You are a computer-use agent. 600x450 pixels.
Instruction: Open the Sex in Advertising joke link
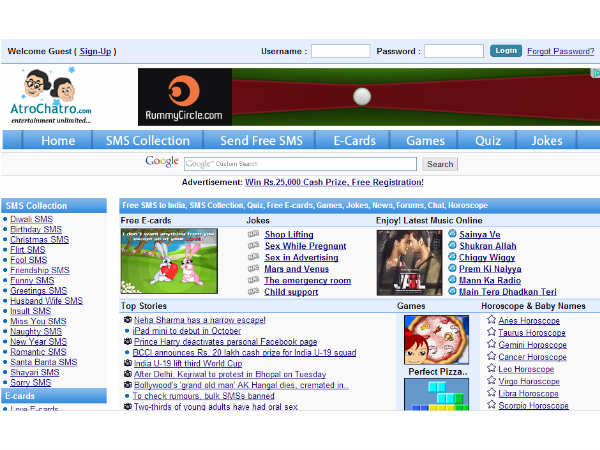pyautogui.click(x=301, y=257)
